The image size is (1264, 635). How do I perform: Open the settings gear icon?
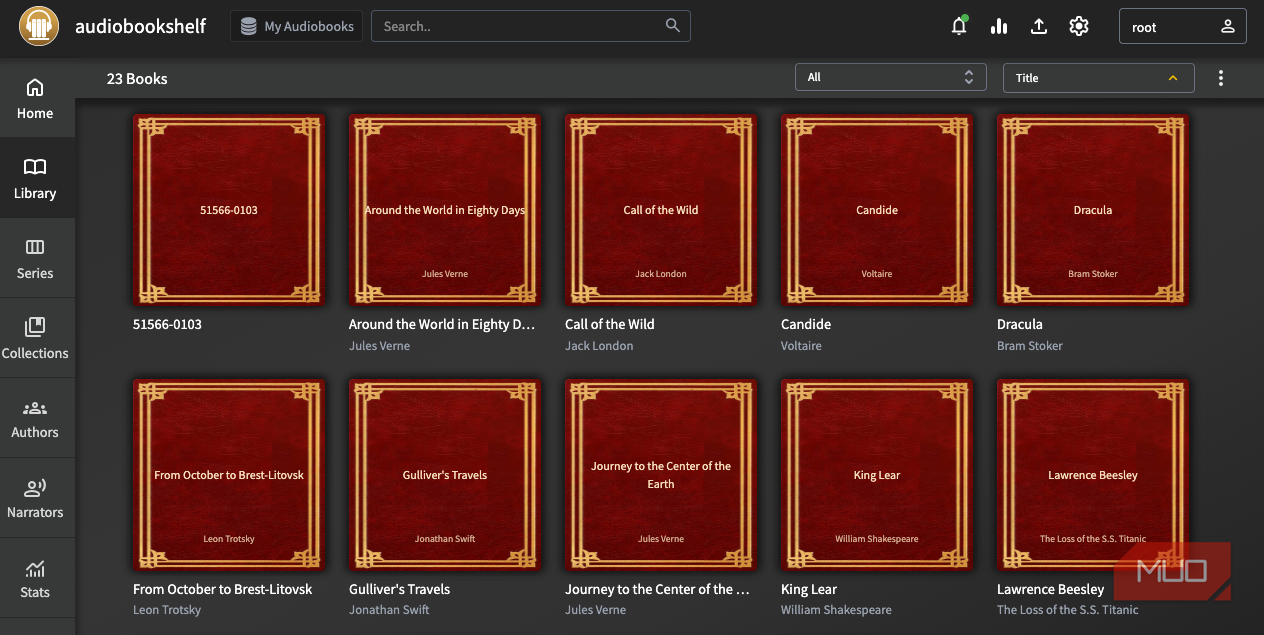[1079, 27]
